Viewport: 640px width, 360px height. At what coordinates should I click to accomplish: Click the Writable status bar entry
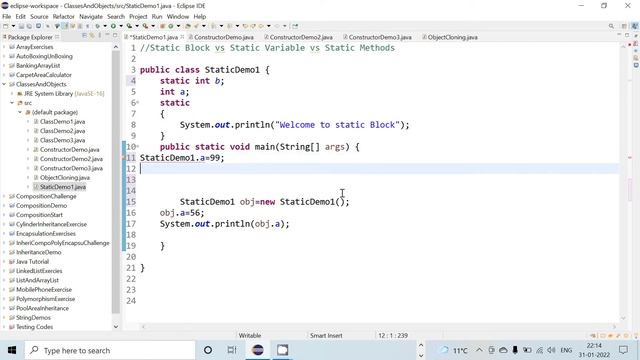point(250,336)
